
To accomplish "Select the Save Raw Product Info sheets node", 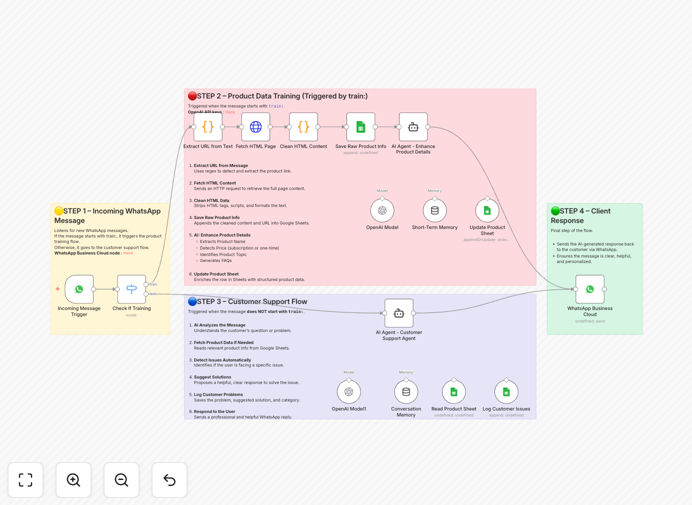I will (x=361, y=127).
